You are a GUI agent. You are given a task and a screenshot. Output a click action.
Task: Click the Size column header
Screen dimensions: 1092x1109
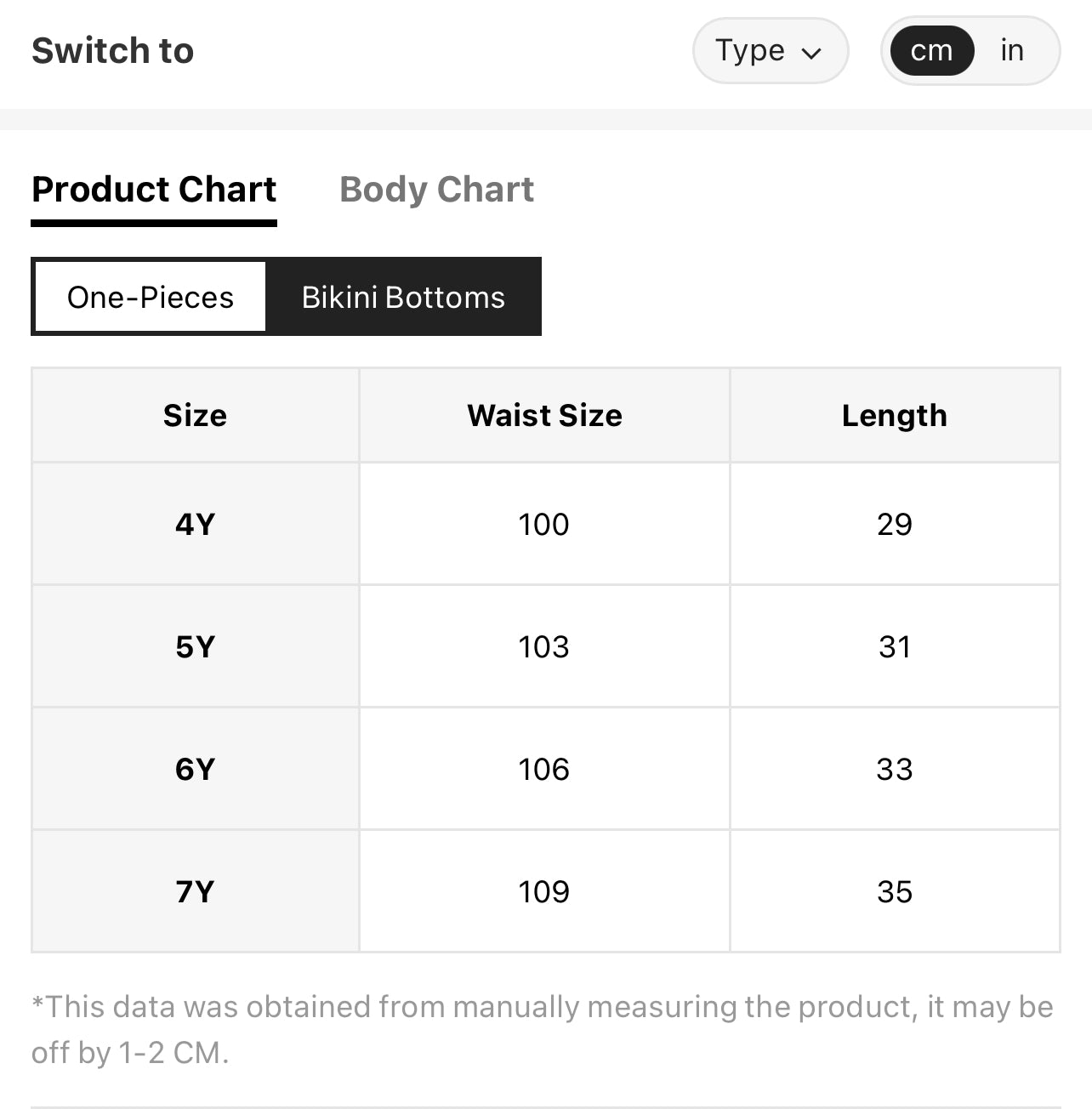[x=196, y=416]
